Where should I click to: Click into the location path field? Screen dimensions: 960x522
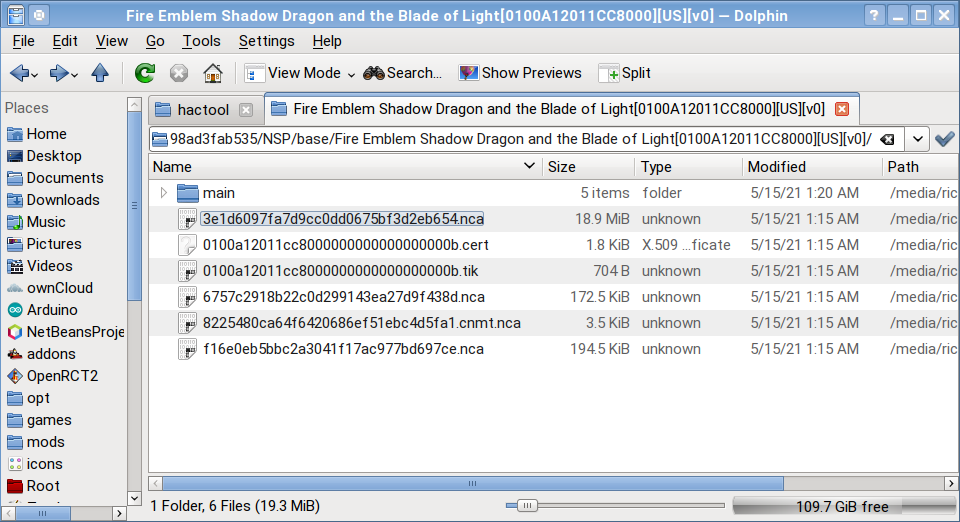tap(520, 139)
